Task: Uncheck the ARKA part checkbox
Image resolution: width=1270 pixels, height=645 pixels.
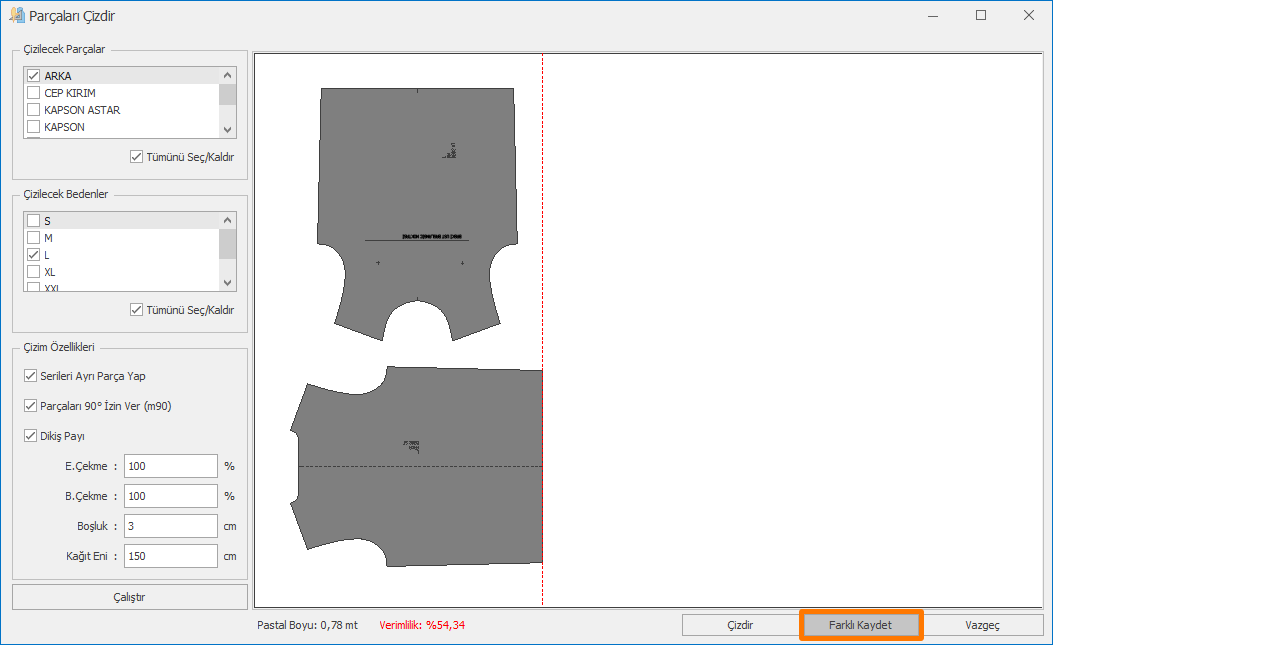Action: click(x=34, y=76)
